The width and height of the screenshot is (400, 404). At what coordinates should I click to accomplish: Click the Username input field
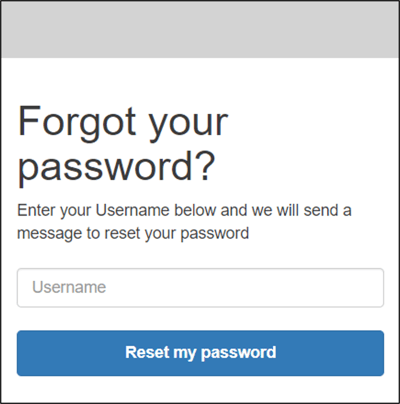pyautogui.click(x=200, y=288)
